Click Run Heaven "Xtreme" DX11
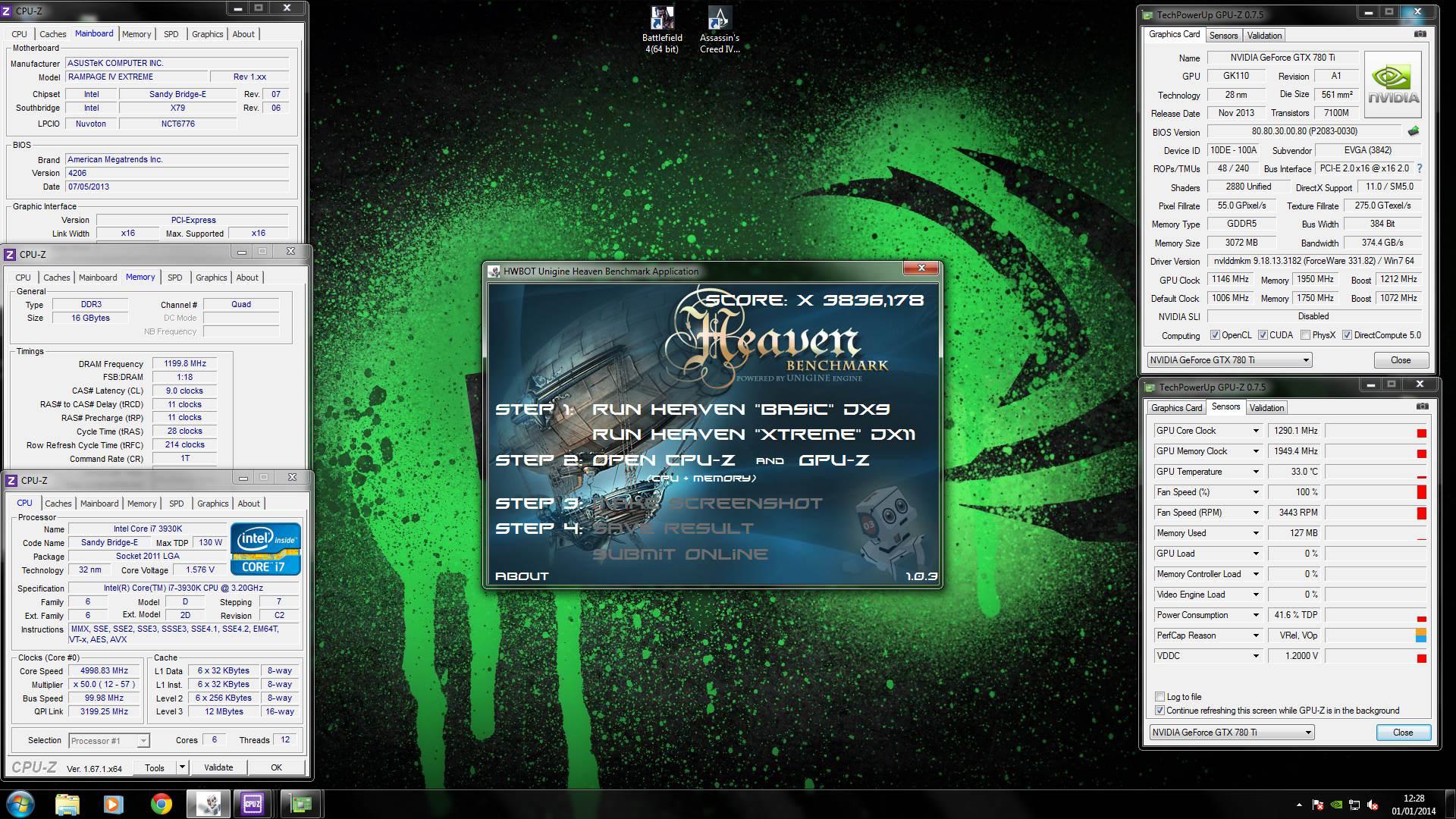Image resolution: width=1456 pixels, height=819 pixels. (754, 435)
